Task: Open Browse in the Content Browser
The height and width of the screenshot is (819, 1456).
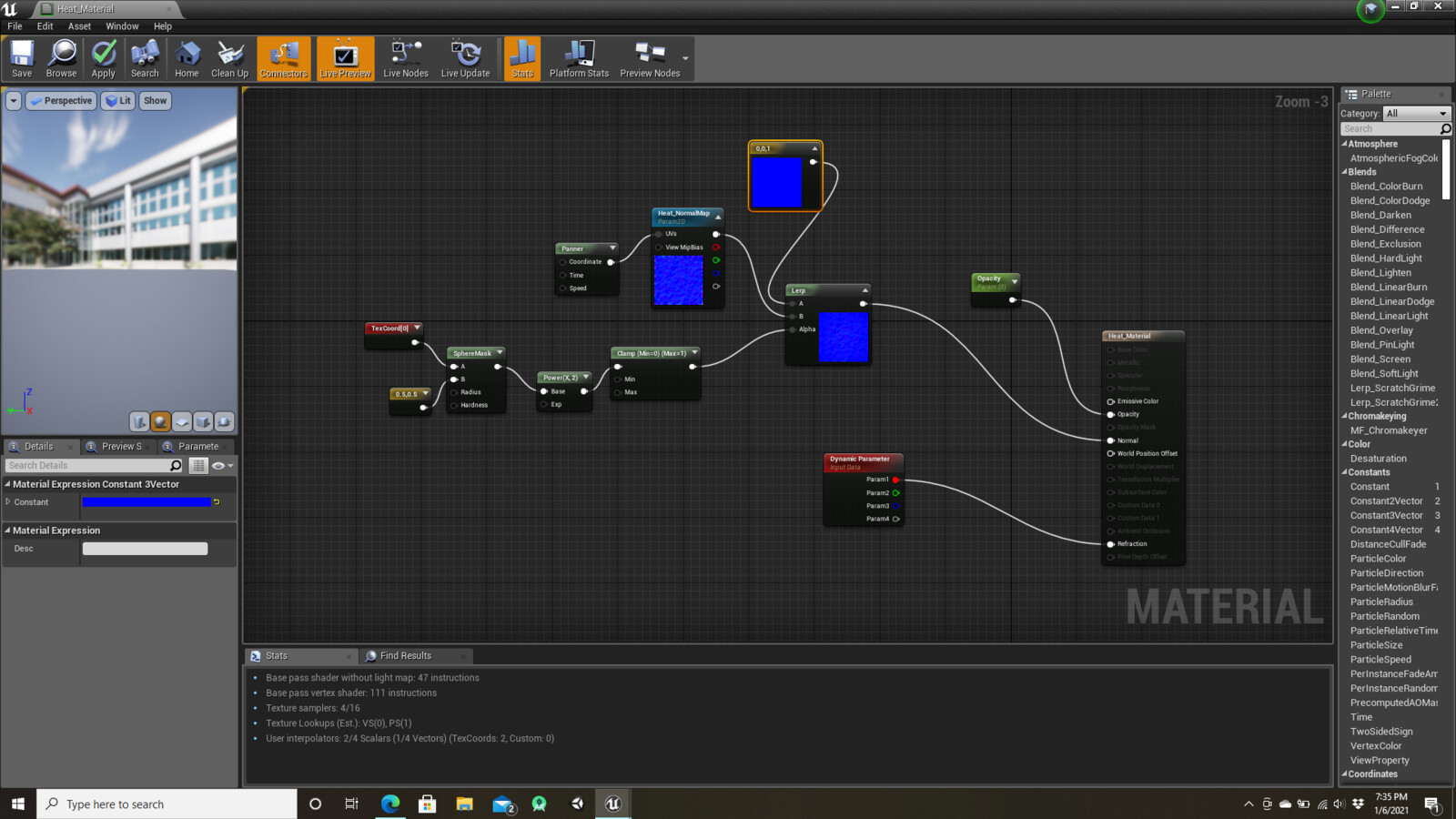Action: coord(61,59)
